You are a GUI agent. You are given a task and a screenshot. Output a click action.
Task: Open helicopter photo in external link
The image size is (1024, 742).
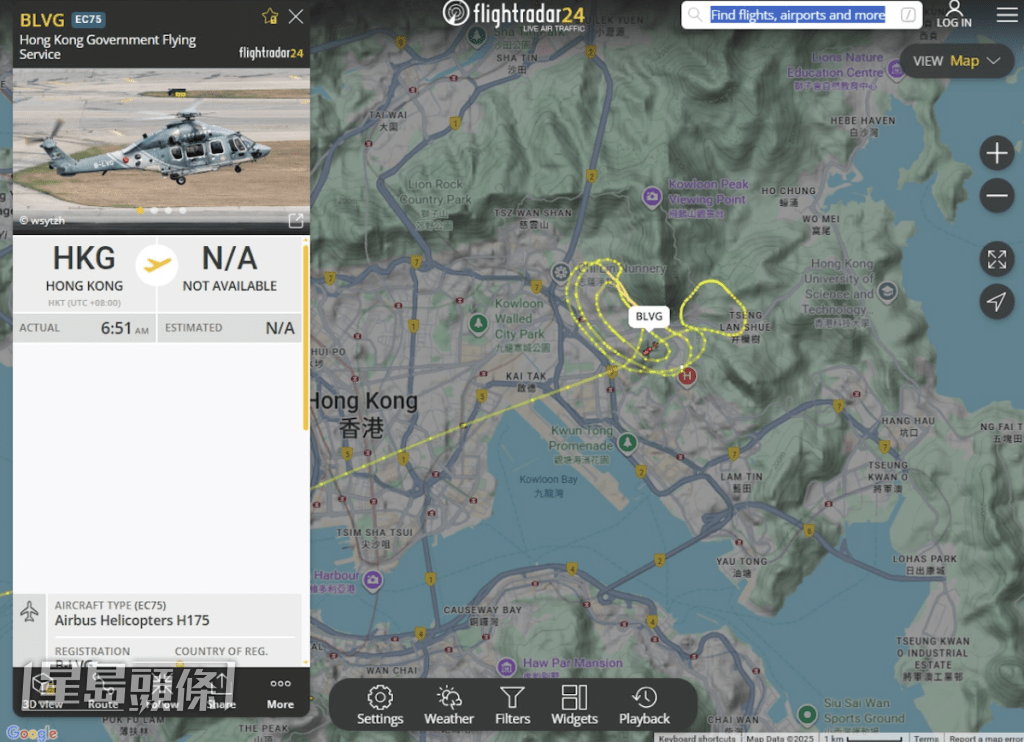[x=295, y=220]
